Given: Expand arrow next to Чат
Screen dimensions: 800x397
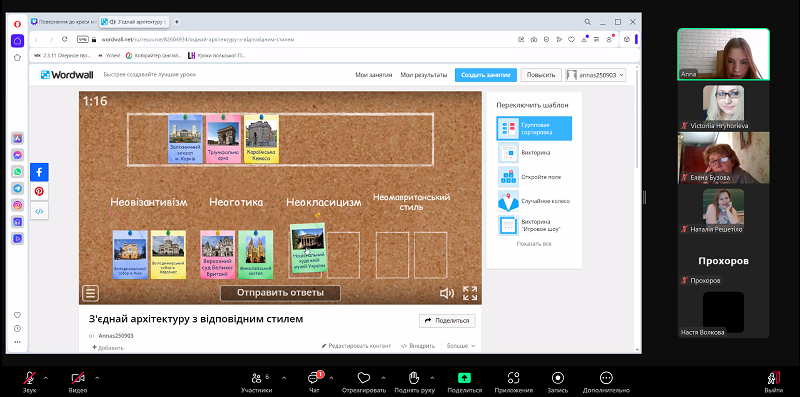Looking at the screenshot, I should click(331, 378).
